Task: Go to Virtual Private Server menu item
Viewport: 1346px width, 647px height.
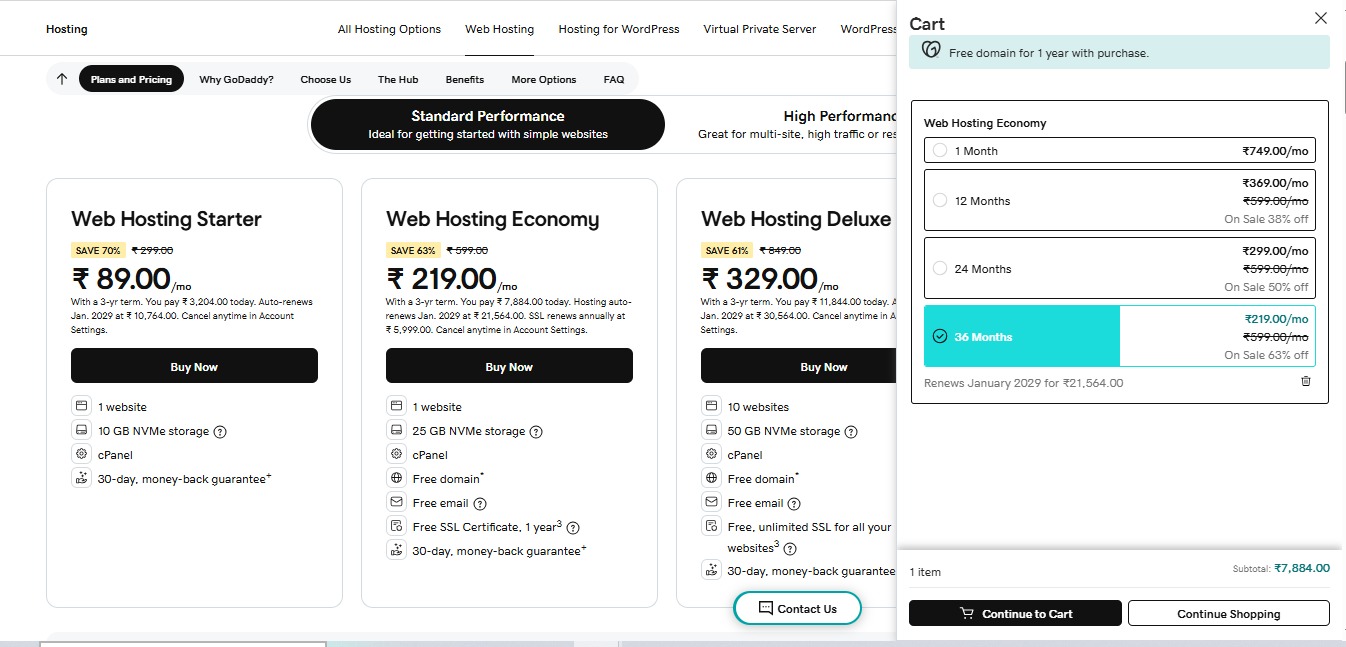Action: tap(759, 29)
